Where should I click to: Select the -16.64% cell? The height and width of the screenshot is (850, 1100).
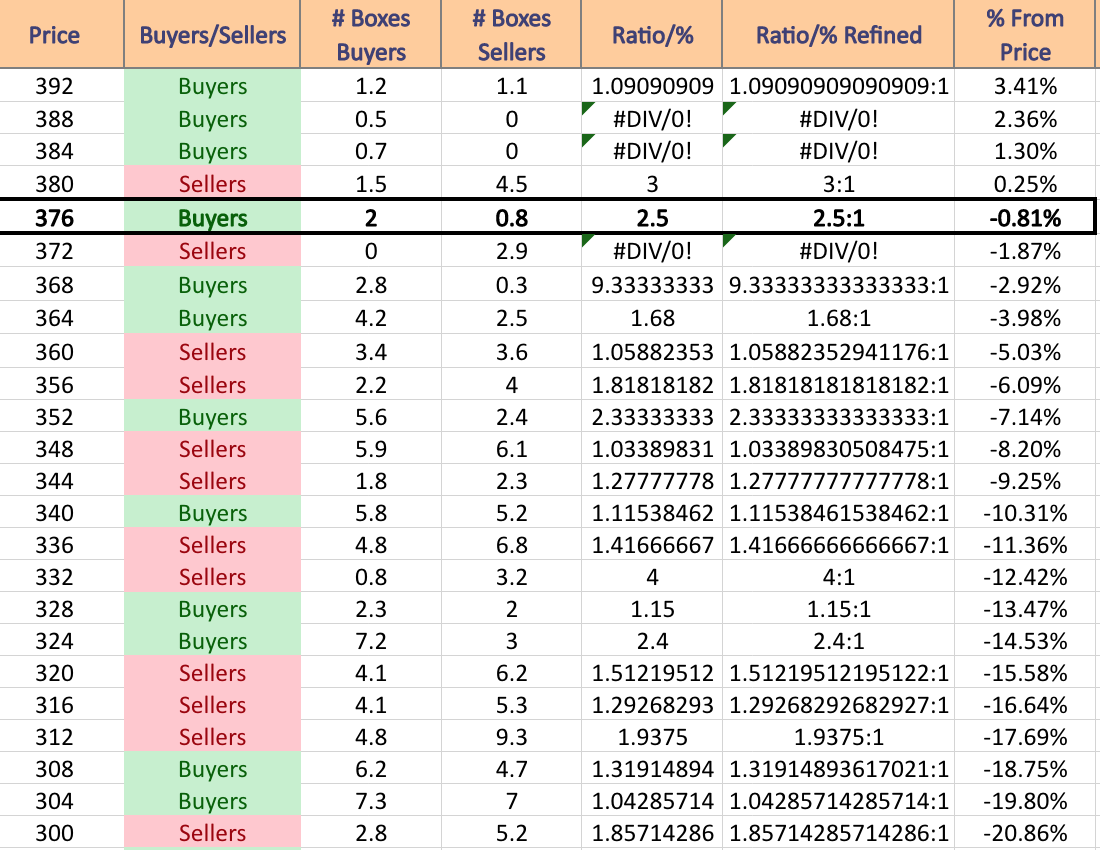pyautogui.click(x=1025, y=705)
